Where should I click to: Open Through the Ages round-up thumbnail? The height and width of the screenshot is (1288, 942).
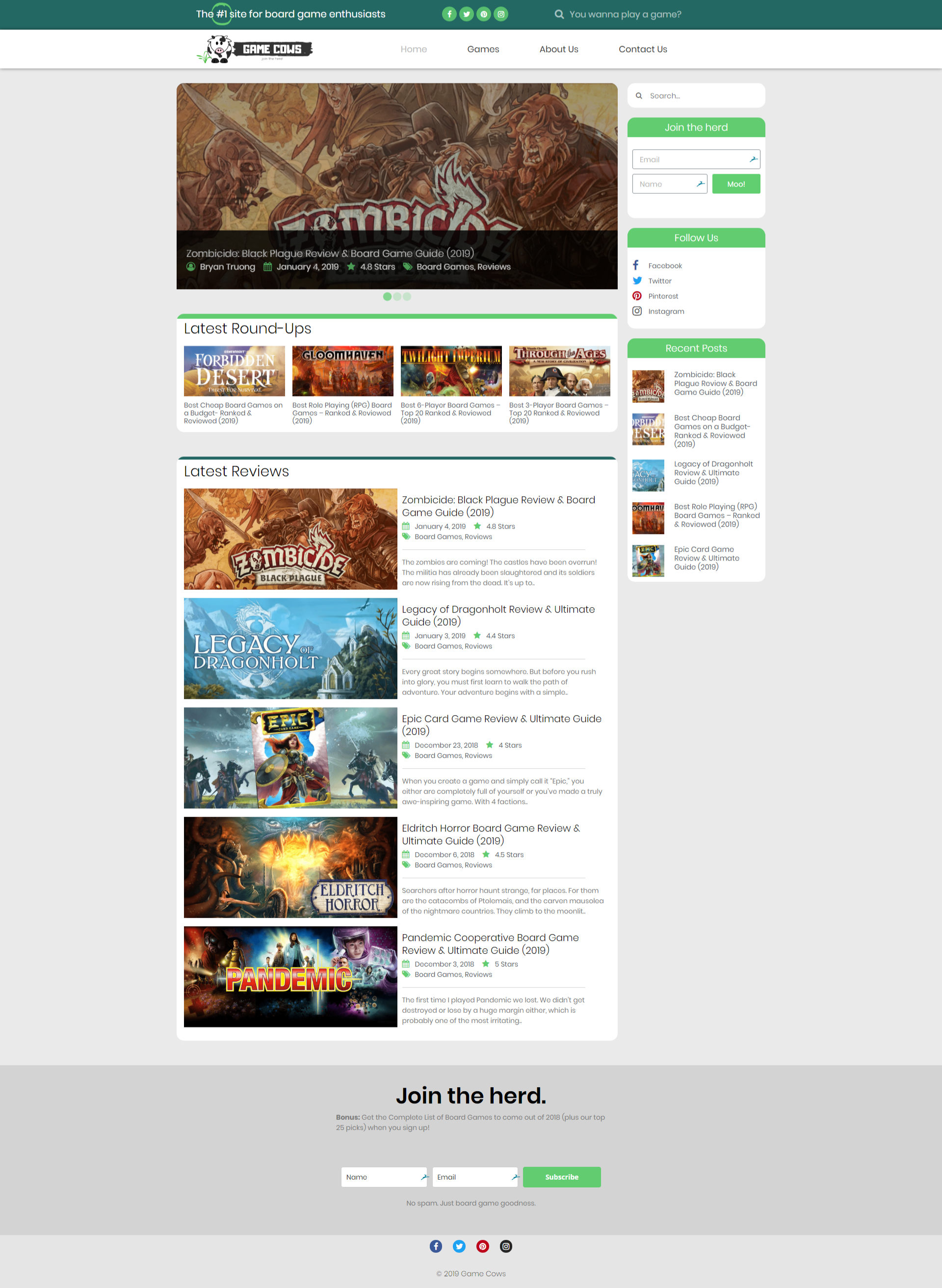(x=559, y=371)
